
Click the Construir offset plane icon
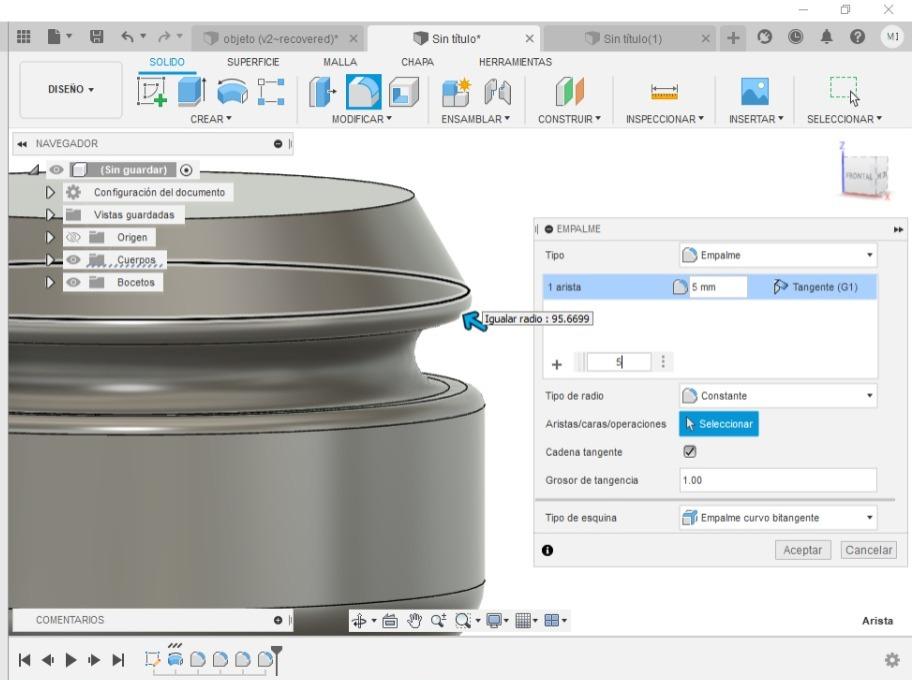[x=569, y=92]
